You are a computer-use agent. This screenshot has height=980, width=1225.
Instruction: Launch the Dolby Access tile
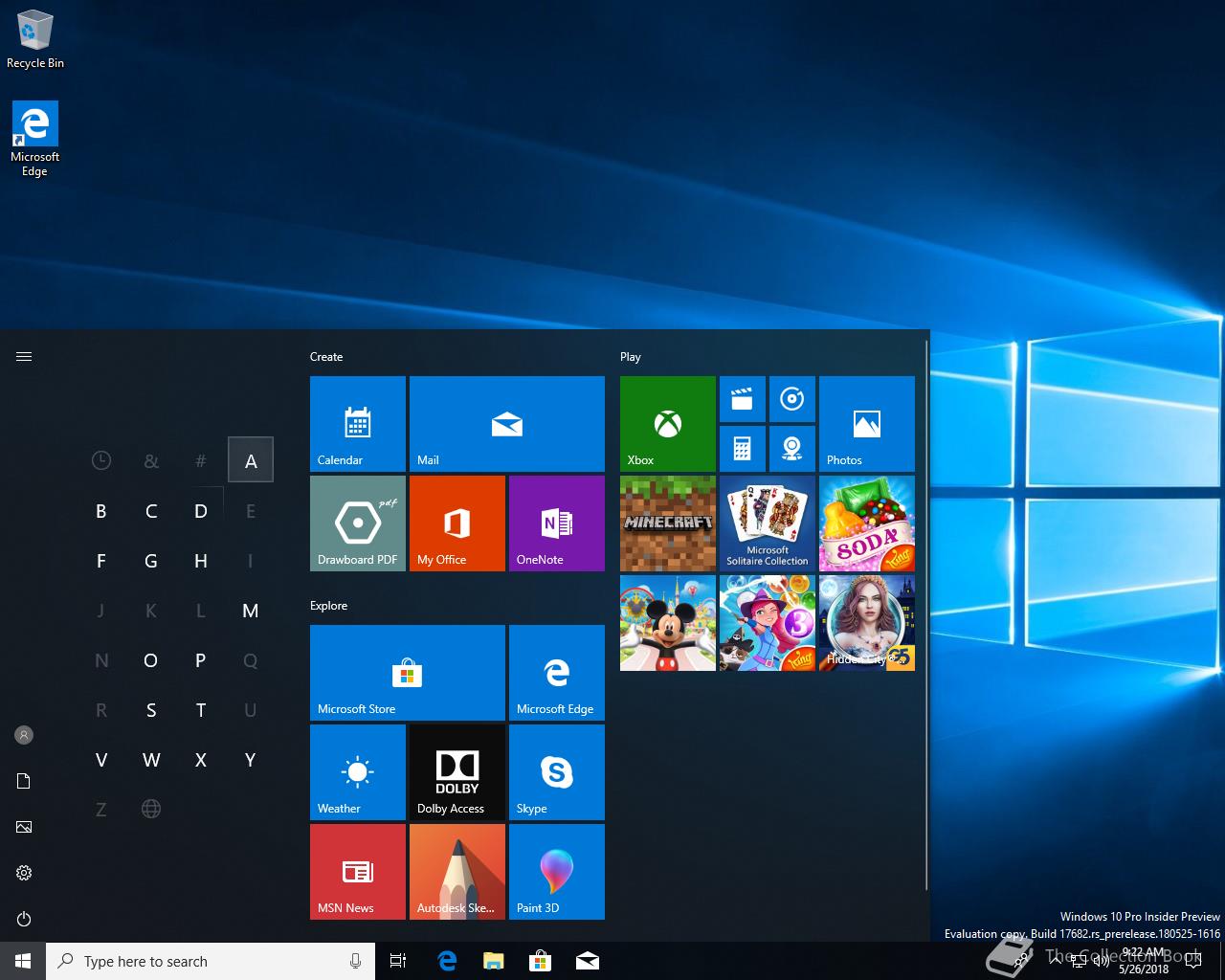pyautogui.click(x=457, y=772)
